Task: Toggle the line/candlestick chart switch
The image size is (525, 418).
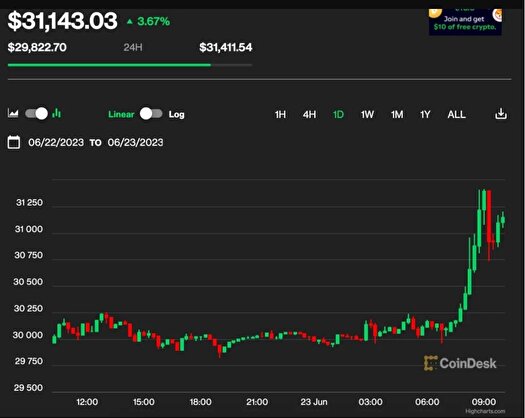Action: click(x=36, y=114)
